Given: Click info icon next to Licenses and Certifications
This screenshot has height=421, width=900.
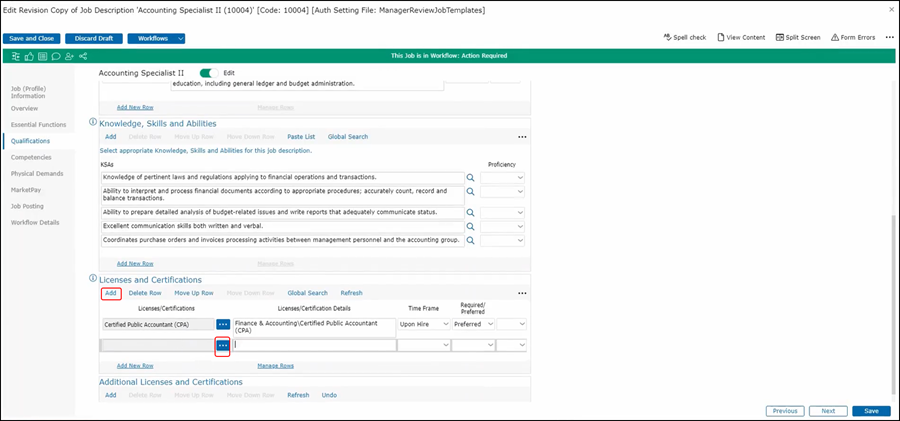Looking at the screenshot, I should pyautogui.click(x=93, y=280).
